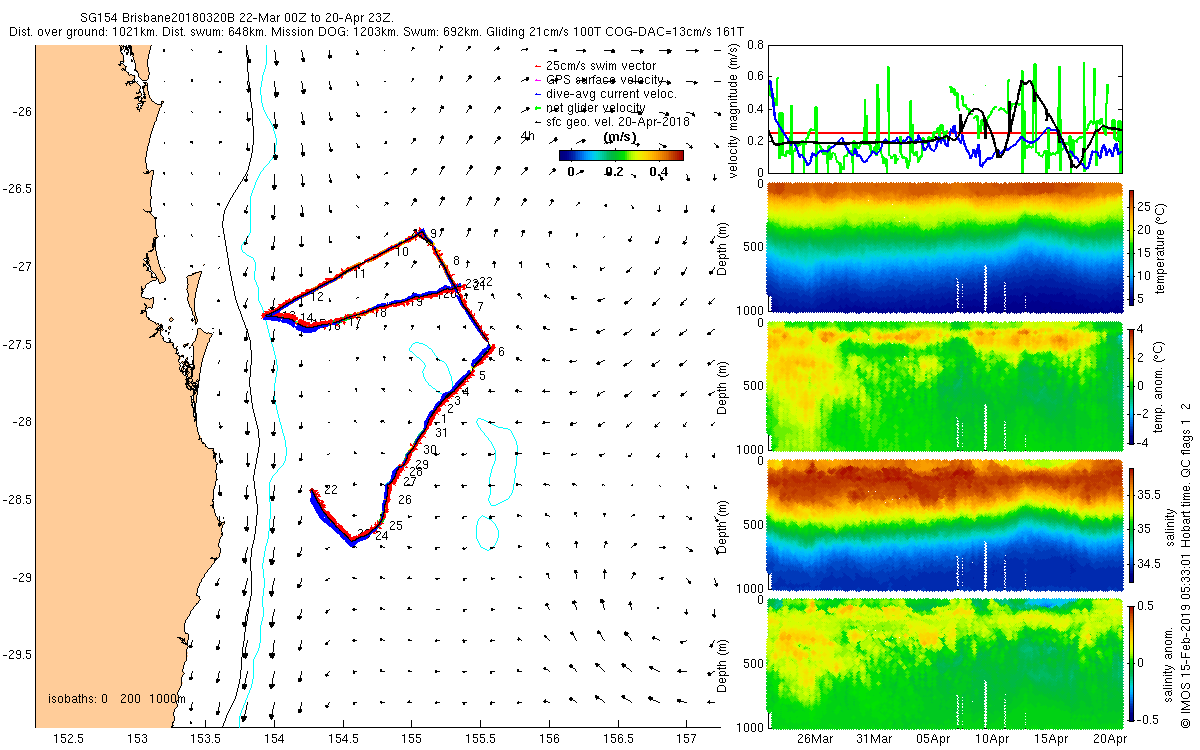Click the '4h' label near the legend
This screenshot has height=750, width=1200.
528,136
